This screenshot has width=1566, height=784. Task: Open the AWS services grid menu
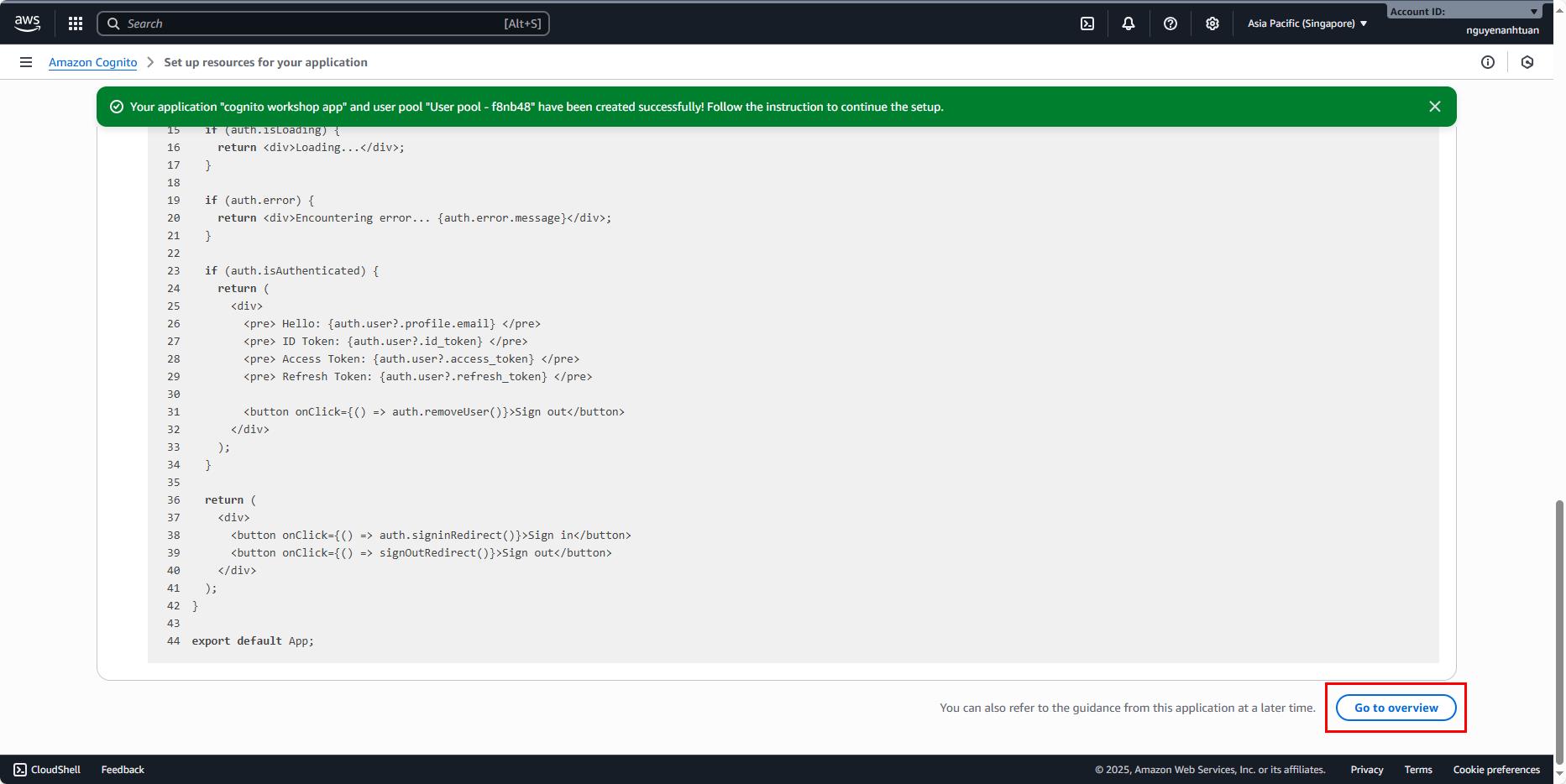76,24
